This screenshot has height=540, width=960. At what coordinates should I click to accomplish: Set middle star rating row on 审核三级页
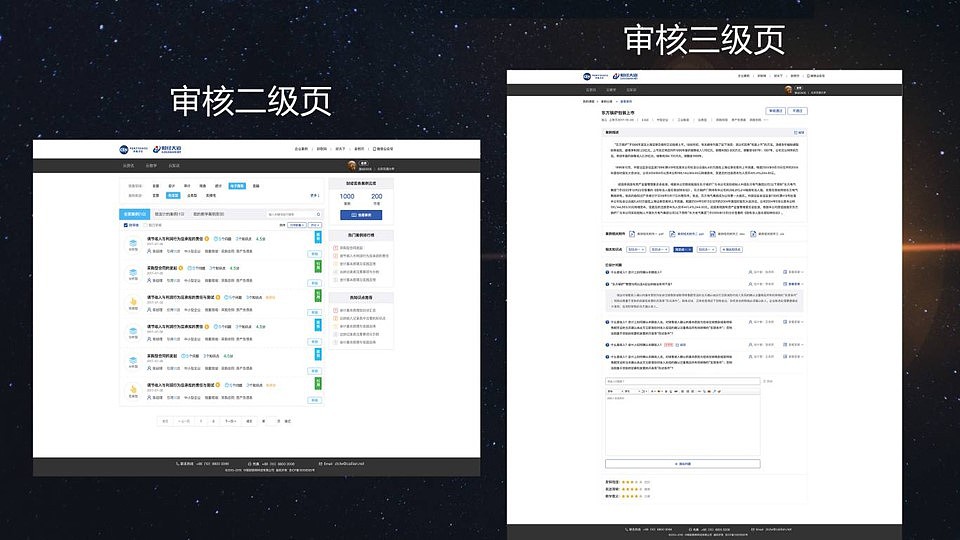631,489
